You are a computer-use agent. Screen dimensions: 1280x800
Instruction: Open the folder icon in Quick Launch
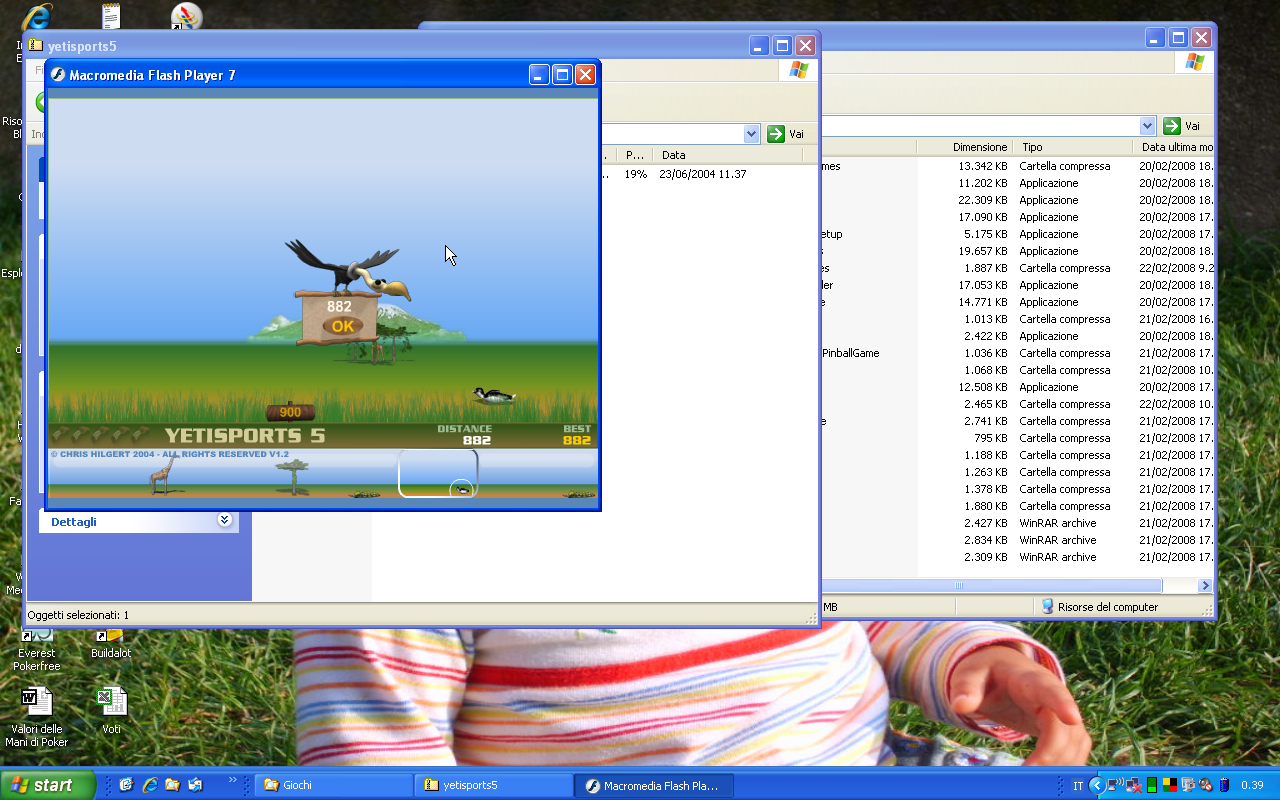point(173,785)
